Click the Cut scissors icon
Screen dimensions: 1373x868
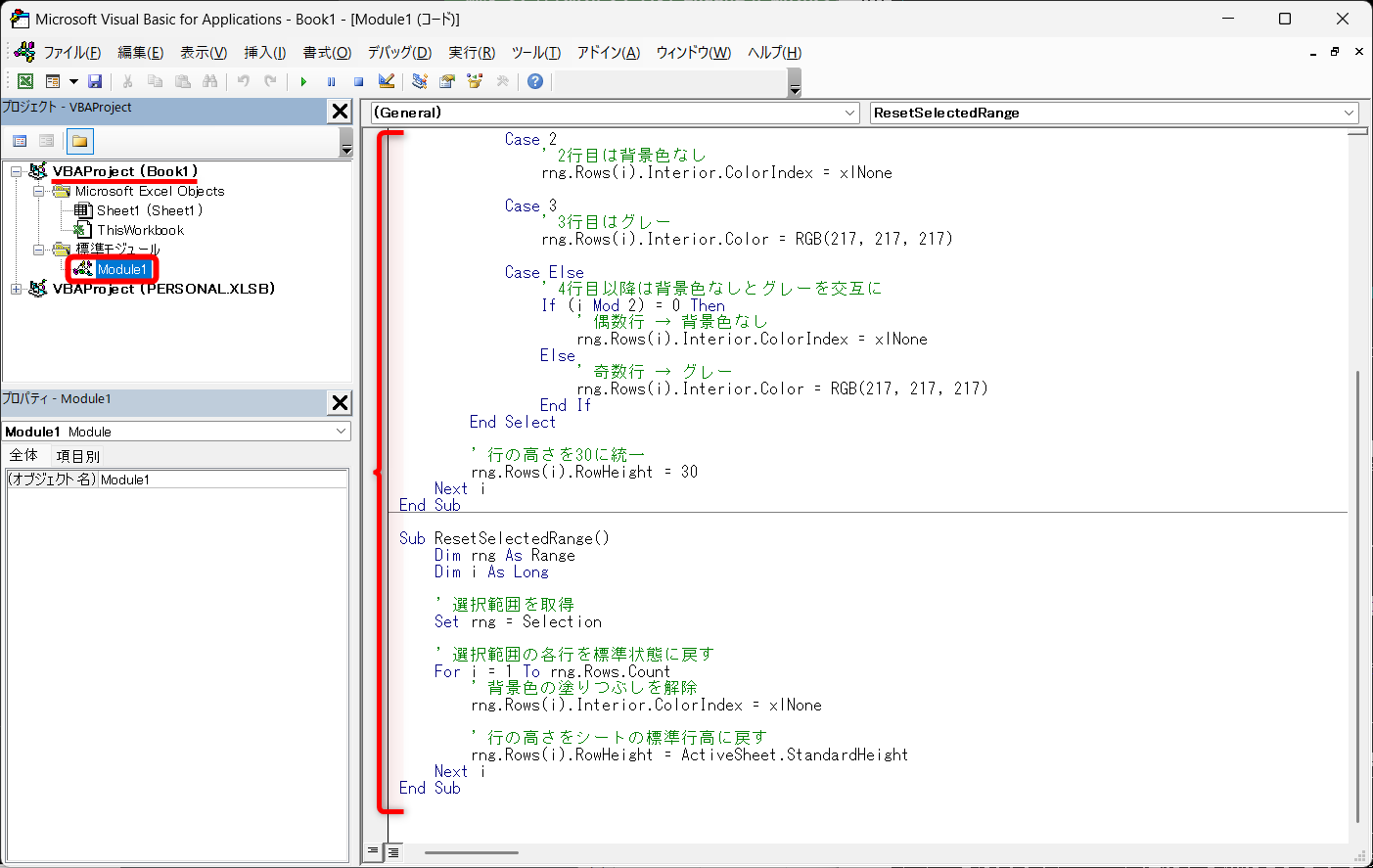coord(127,81)
